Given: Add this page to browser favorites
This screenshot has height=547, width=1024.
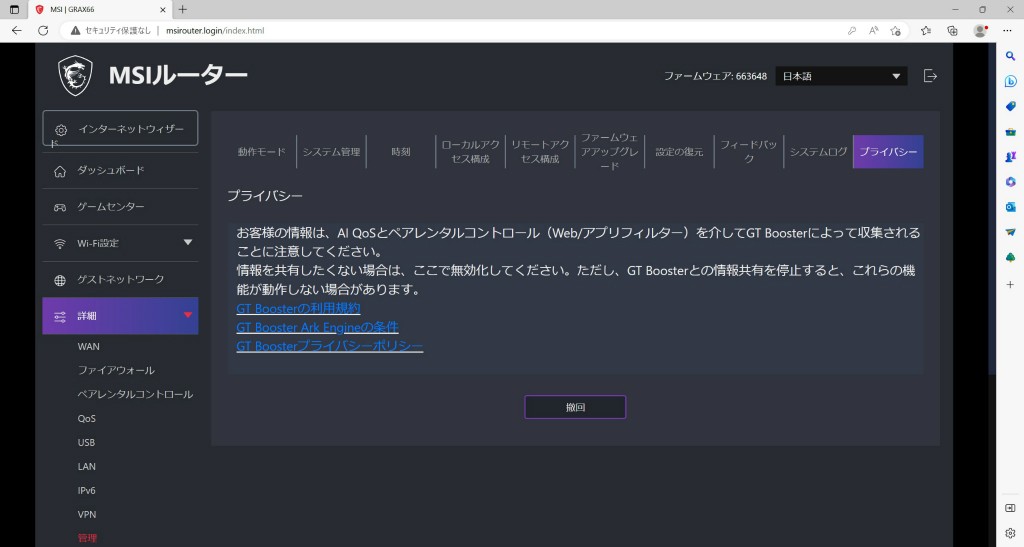Looking at the screenshot, I should point(896,30).
